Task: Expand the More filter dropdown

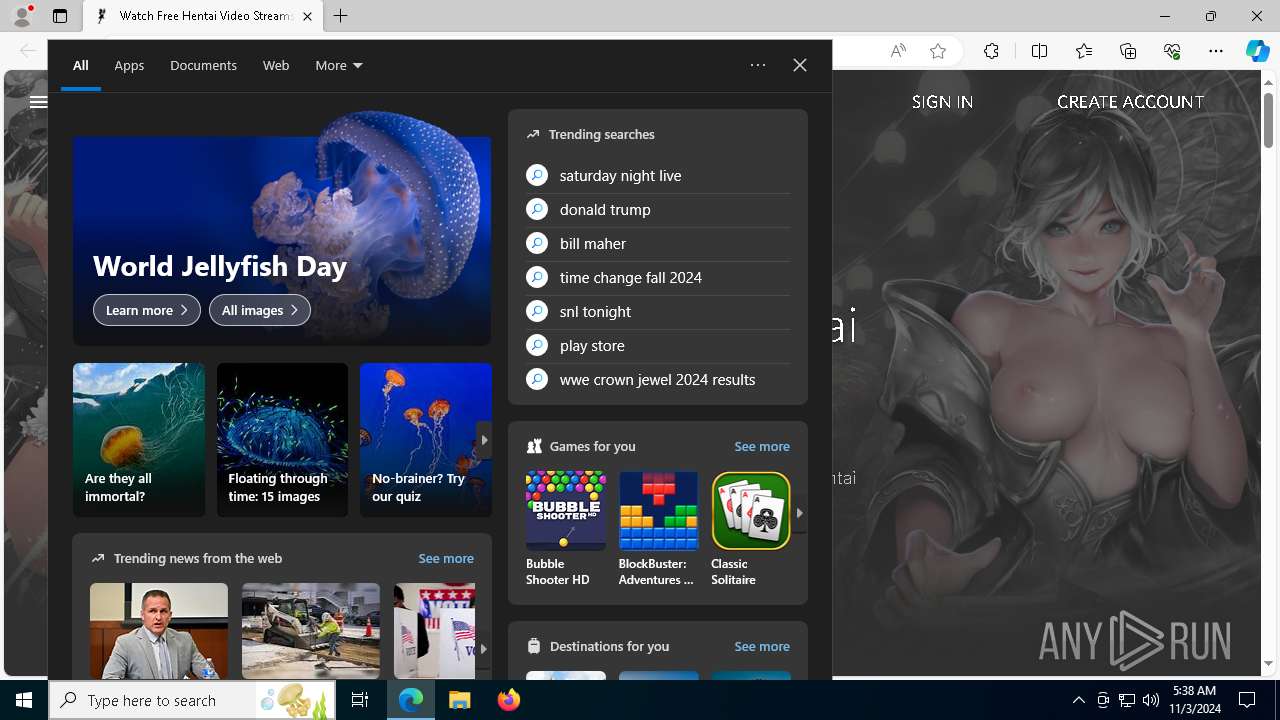Action: tap(339, 65)
